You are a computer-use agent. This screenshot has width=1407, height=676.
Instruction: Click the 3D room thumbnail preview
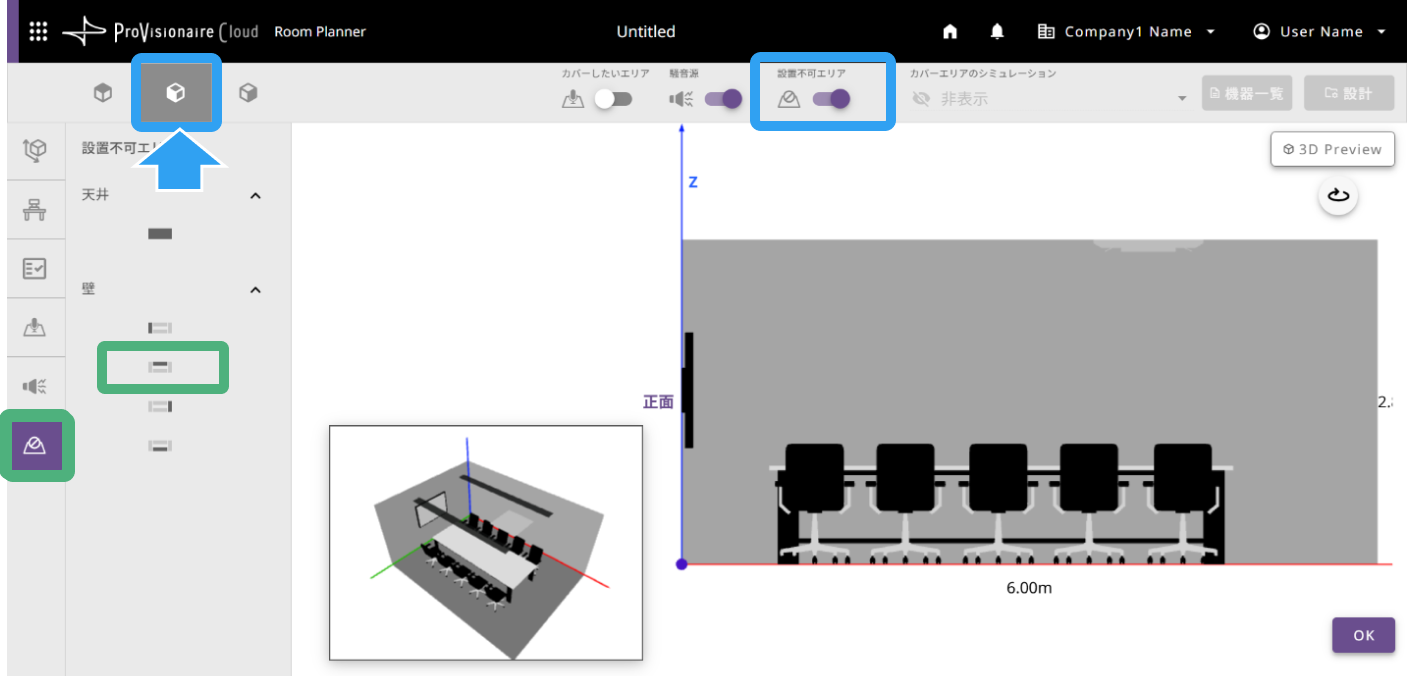point(486,543)
